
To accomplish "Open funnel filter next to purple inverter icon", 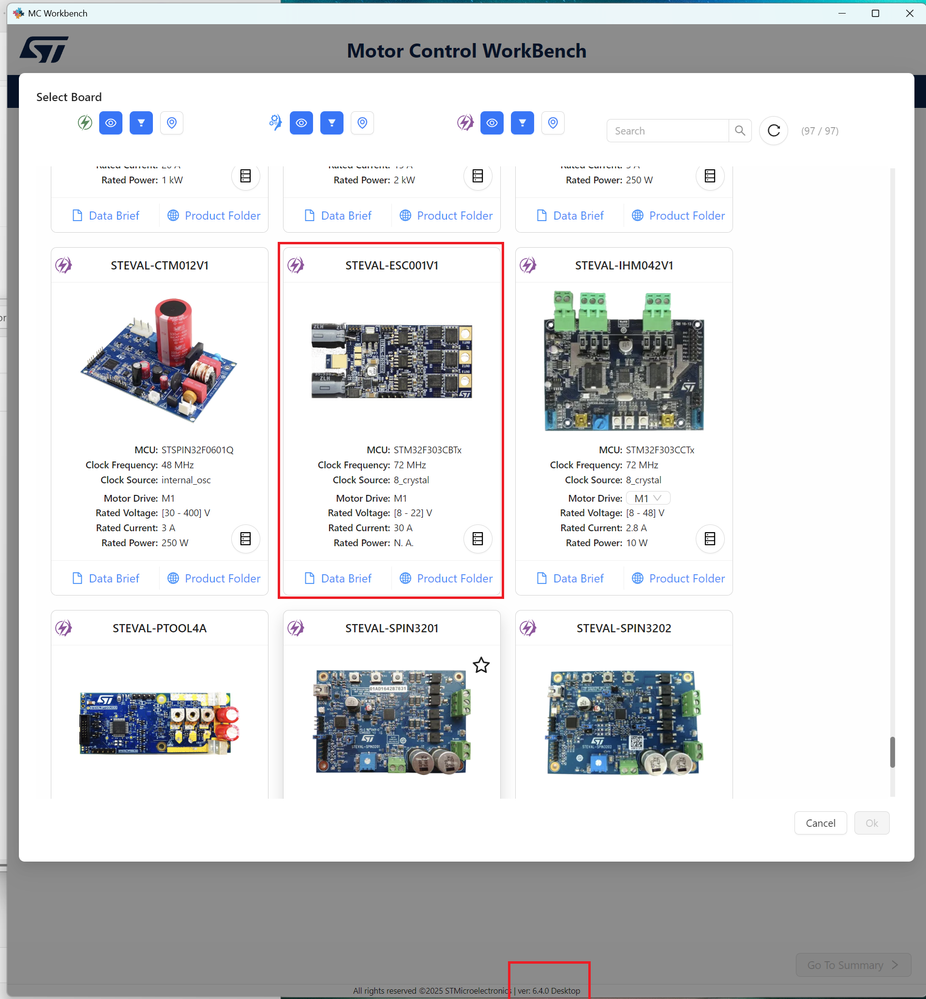I will pos(523,123).
